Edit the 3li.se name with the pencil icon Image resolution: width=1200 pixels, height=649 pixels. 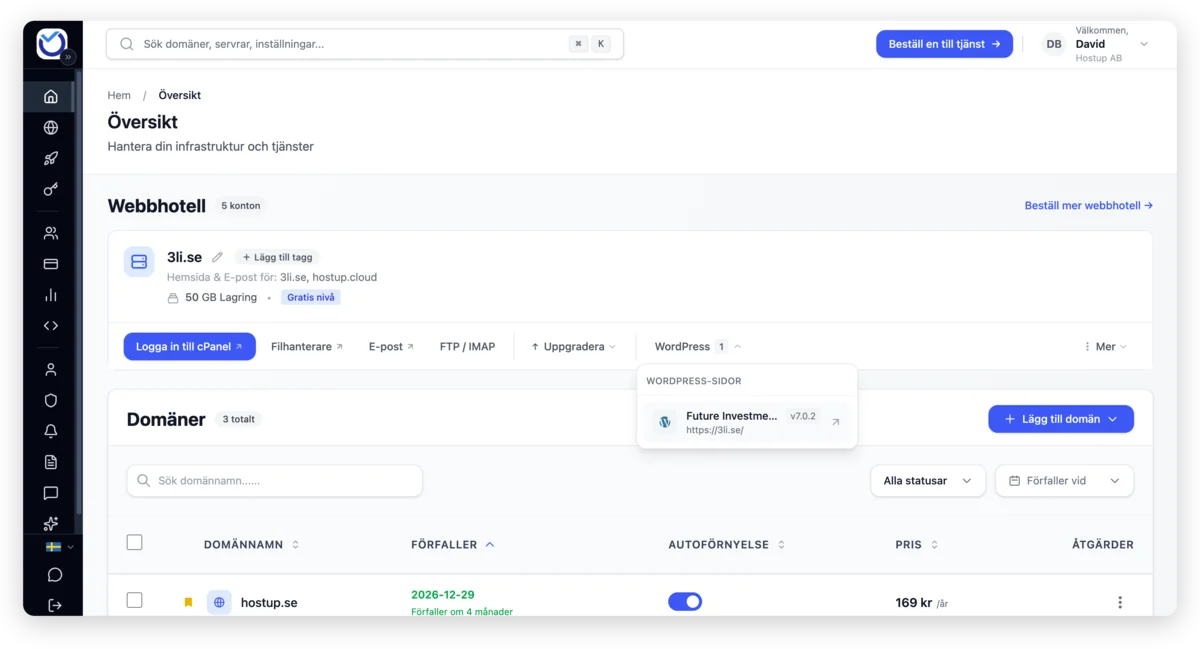tap(217, 257)
